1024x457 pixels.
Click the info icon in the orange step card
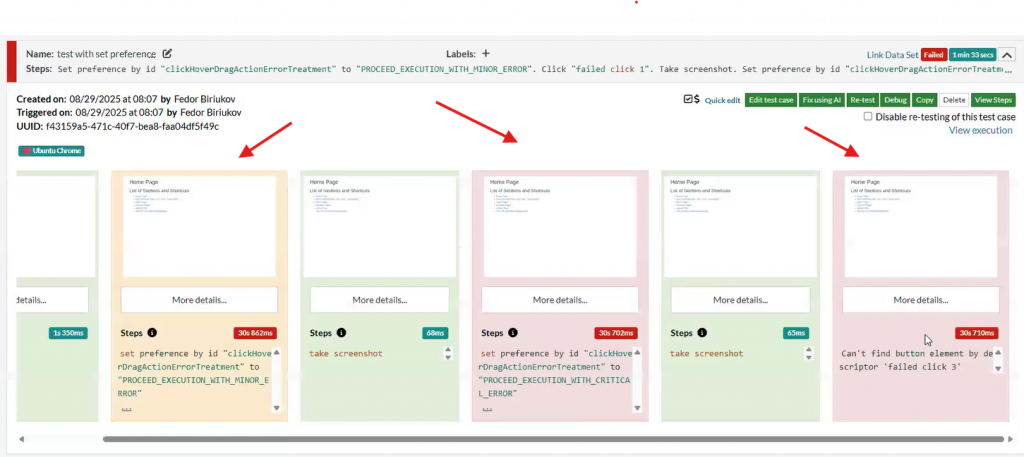(x=152, y=333)
